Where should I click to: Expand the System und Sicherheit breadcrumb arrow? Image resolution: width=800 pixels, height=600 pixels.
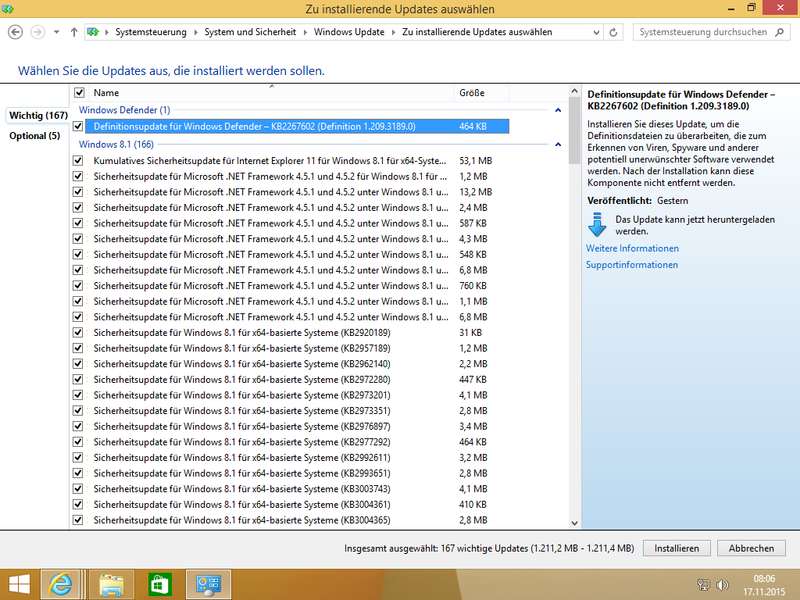(305, 32)
